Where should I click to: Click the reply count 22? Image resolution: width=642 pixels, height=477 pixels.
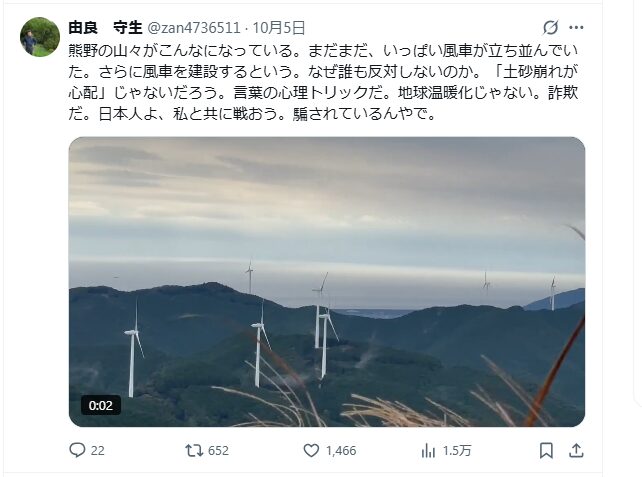97,451
